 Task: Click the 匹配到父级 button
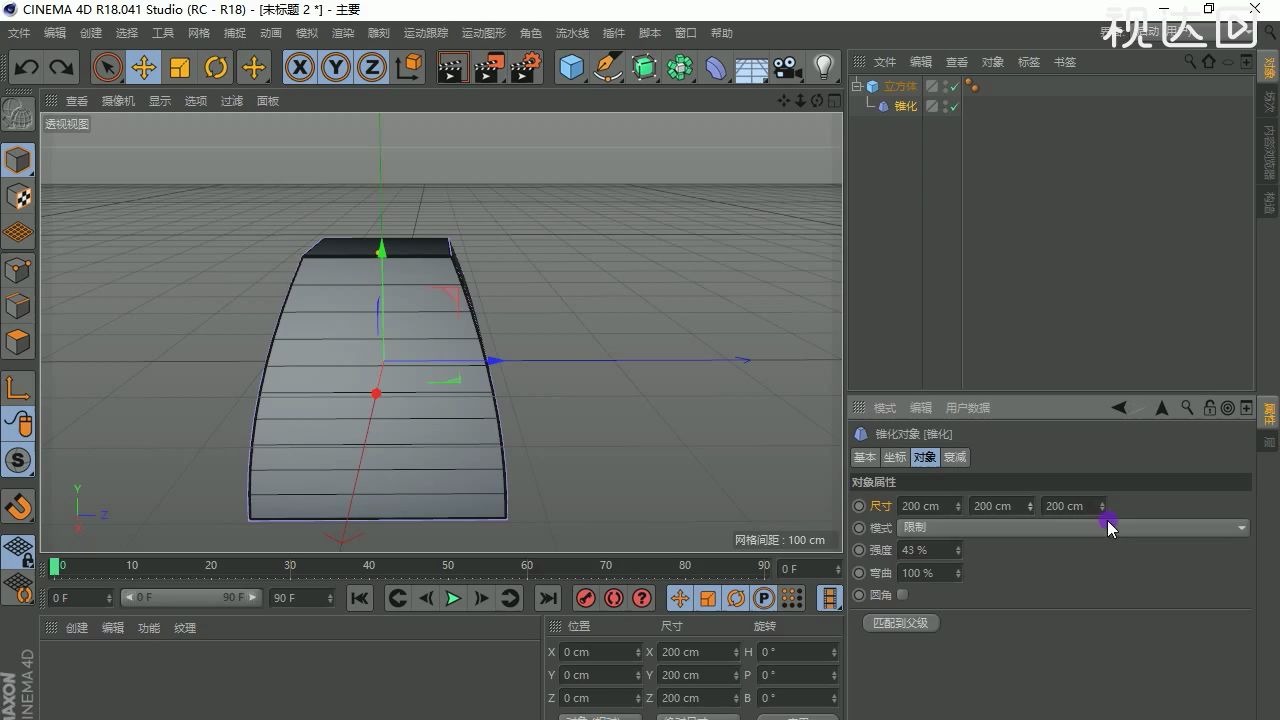(x=899, y=622)
